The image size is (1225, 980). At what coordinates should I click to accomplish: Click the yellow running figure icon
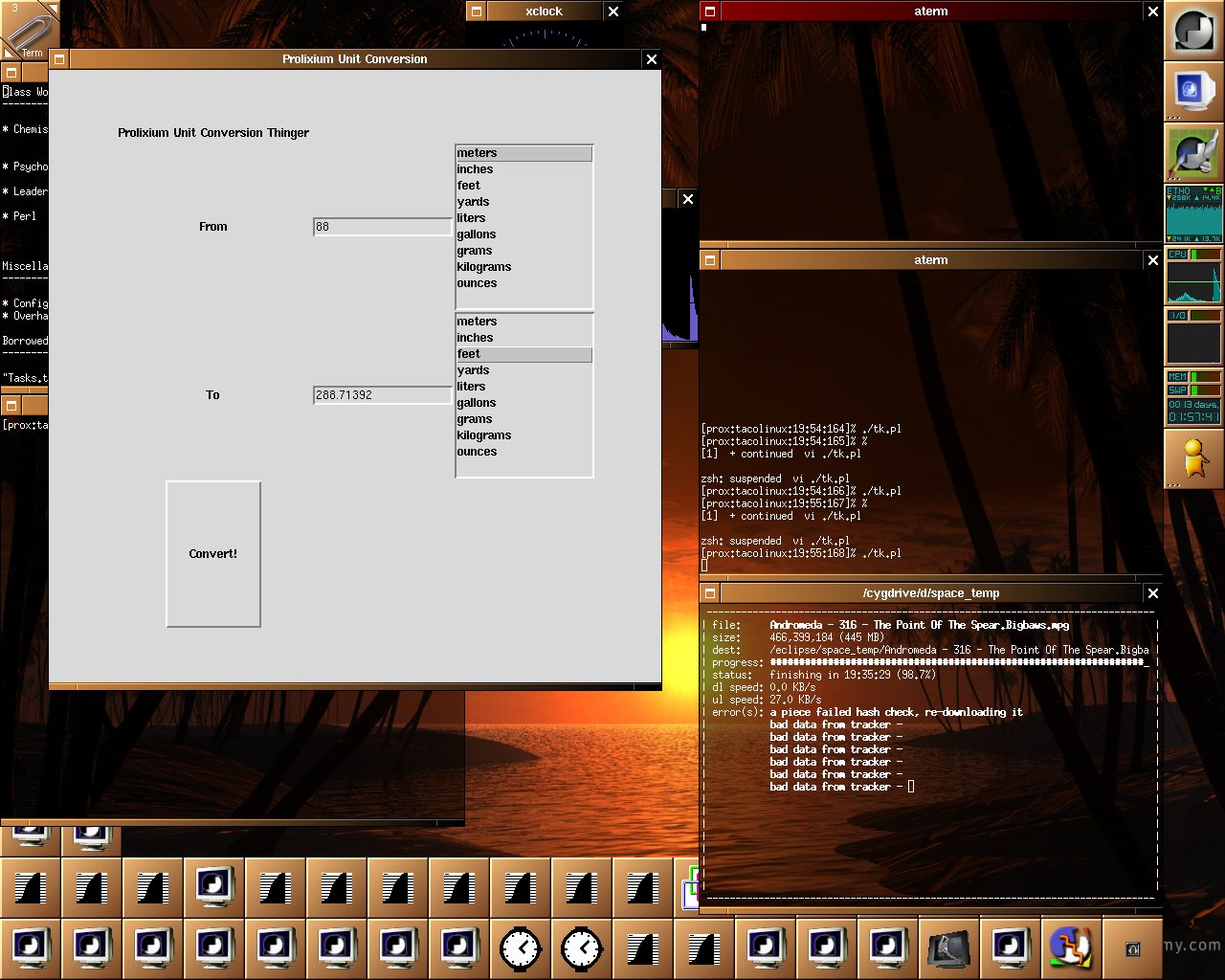point(1193,458)
